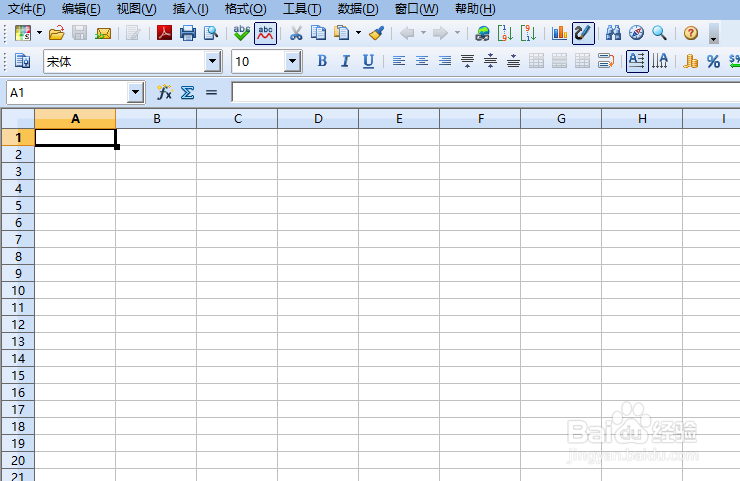Open the 窗口(W) menu
740x481 pixels.
tap(416, 9)
